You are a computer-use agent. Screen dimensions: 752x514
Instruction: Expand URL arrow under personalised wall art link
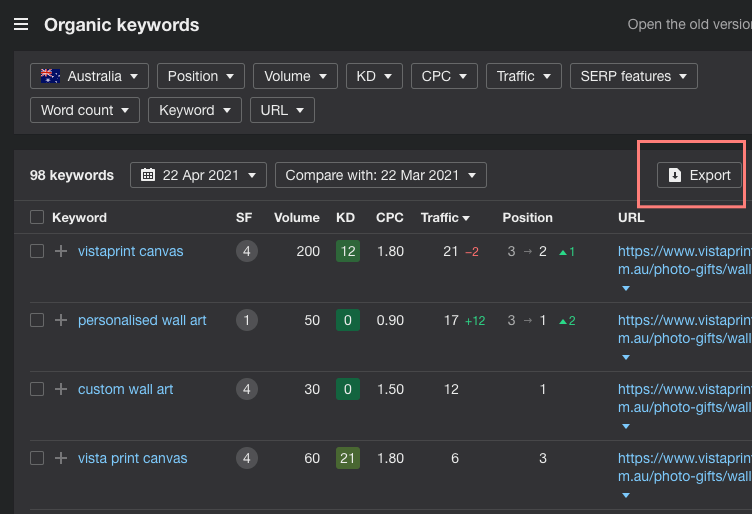(625, 357)
